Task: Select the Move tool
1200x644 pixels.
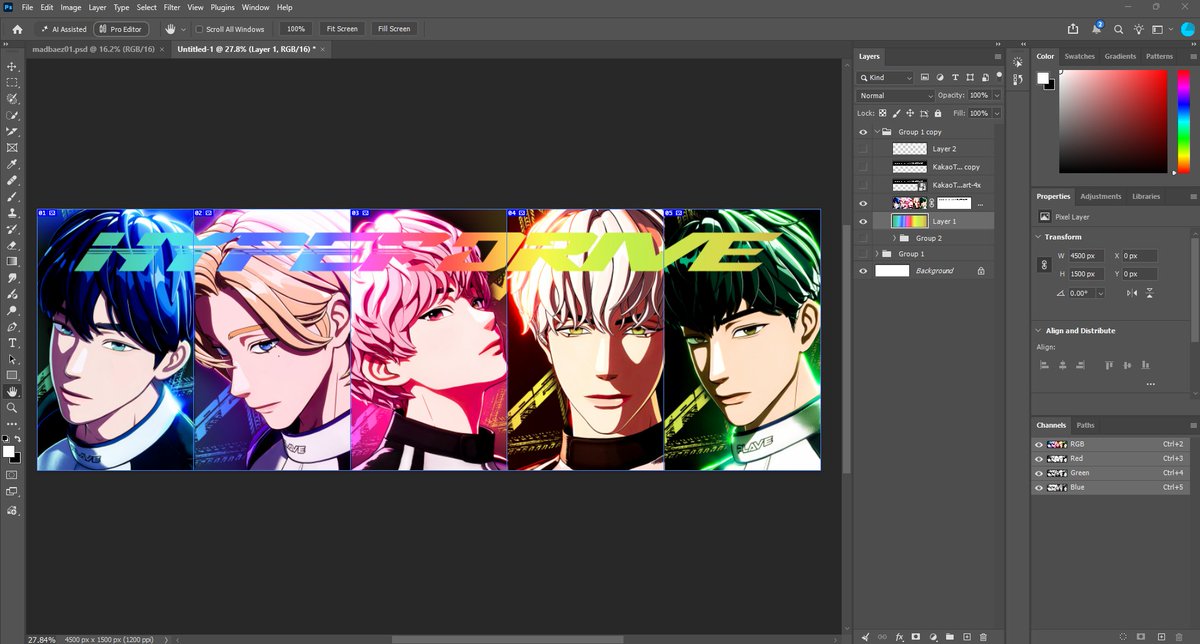Action: click(x=12, y=66)
